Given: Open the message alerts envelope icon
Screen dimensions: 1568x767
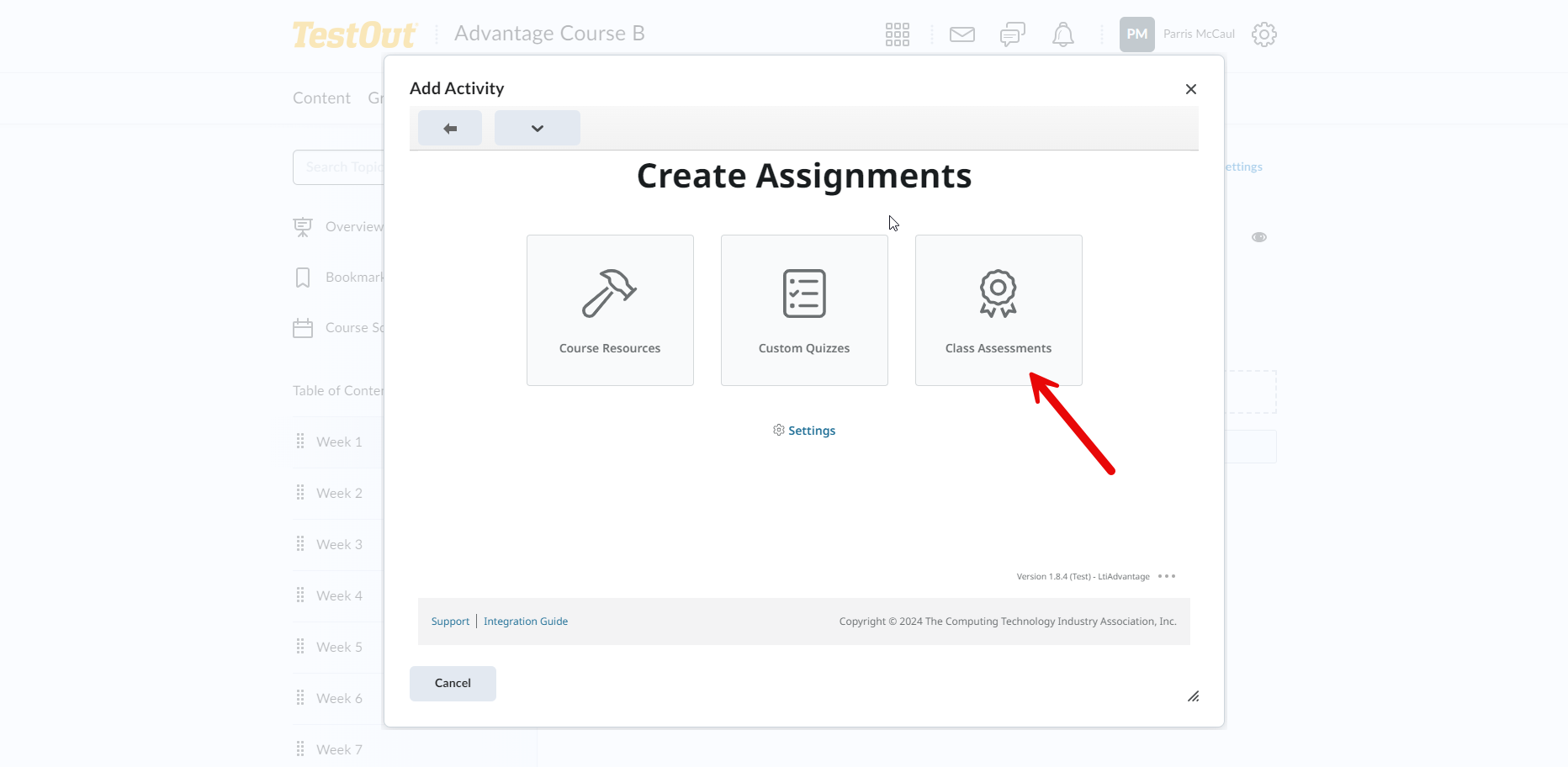Looking at the screenshot, I should click(x=962, y=34).
